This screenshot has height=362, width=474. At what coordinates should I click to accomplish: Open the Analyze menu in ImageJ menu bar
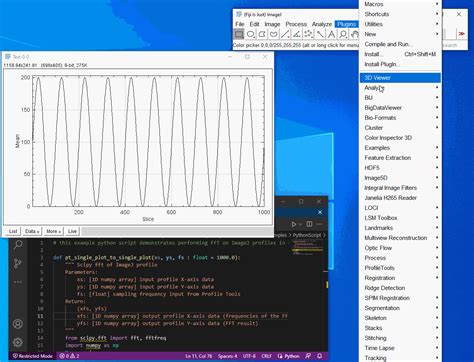click(x=322, y=24)
